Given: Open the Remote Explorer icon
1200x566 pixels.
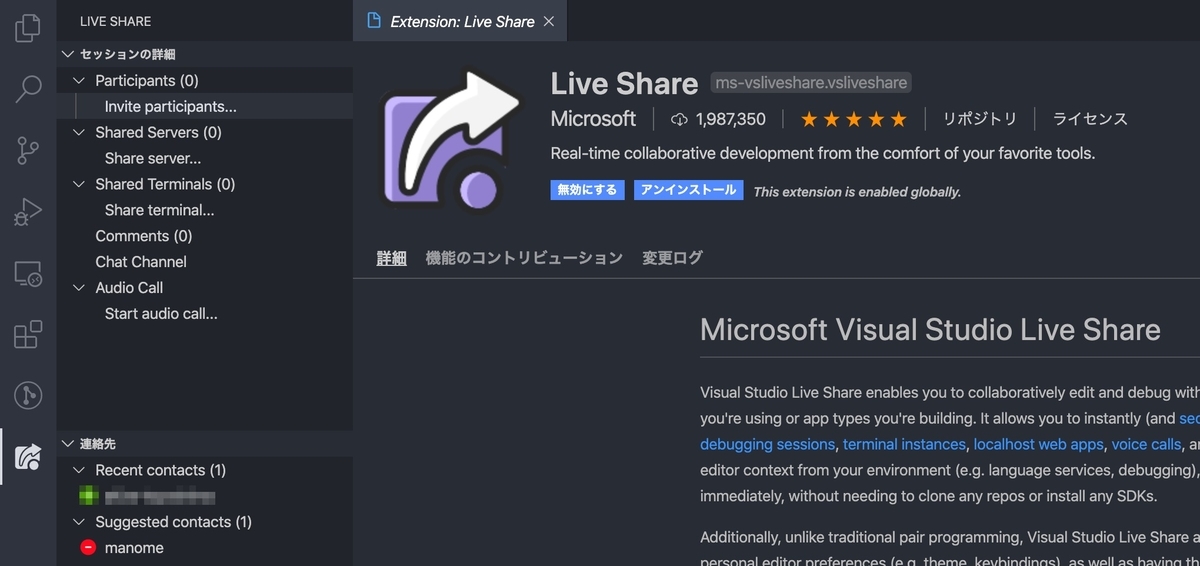Looking at the screenshot, I should (x=28, y=273).
